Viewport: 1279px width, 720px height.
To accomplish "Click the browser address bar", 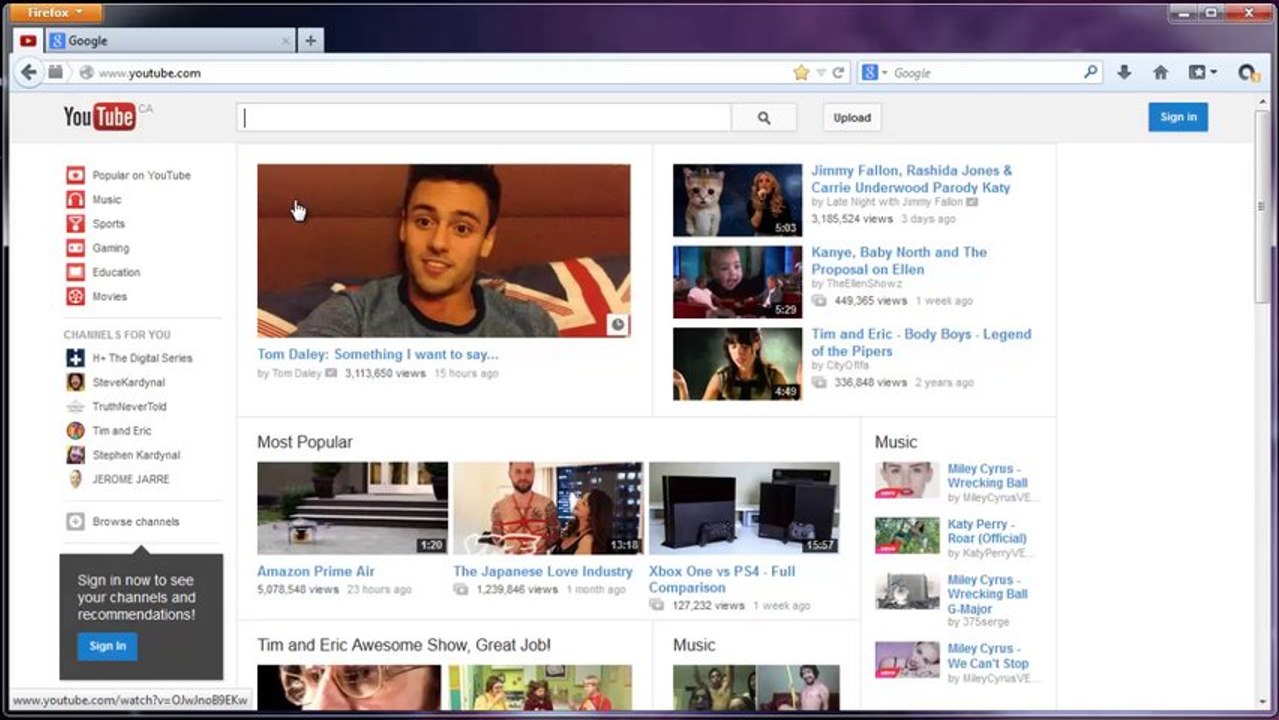I will (440, 73).
